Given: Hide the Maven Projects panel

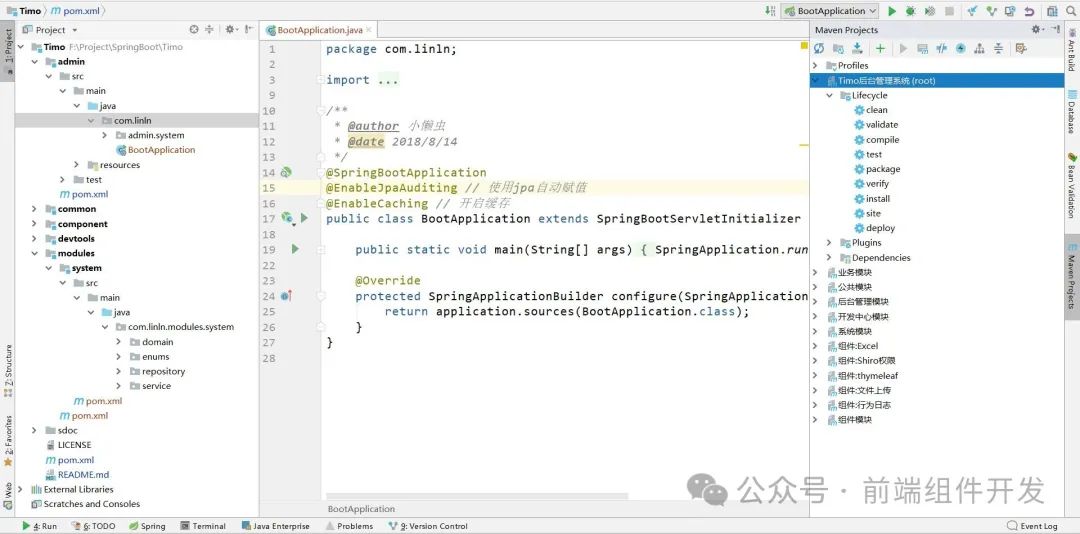Looking at the screenshot, I should coord(1055,30).
